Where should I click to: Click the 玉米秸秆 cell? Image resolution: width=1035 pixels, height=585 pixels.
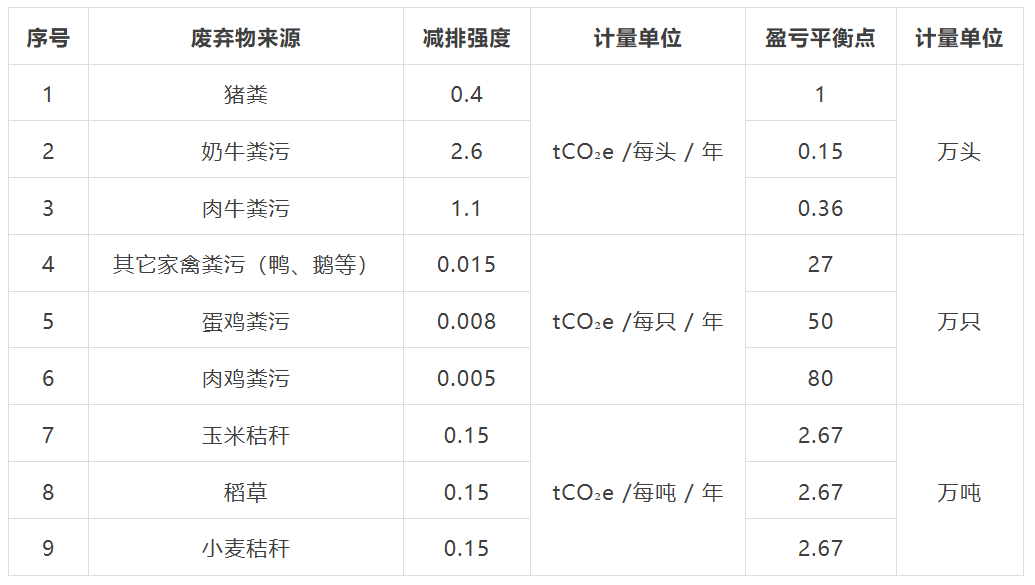pos(245,435)
